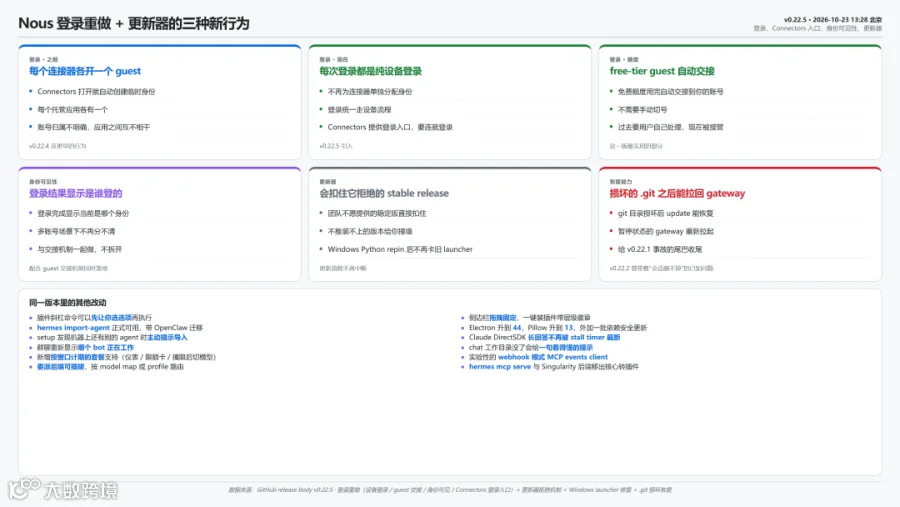Screen dimensions: 900x507
Task: Select heading 'free-tier guest 自动交接'
Action: pos(662,71)
